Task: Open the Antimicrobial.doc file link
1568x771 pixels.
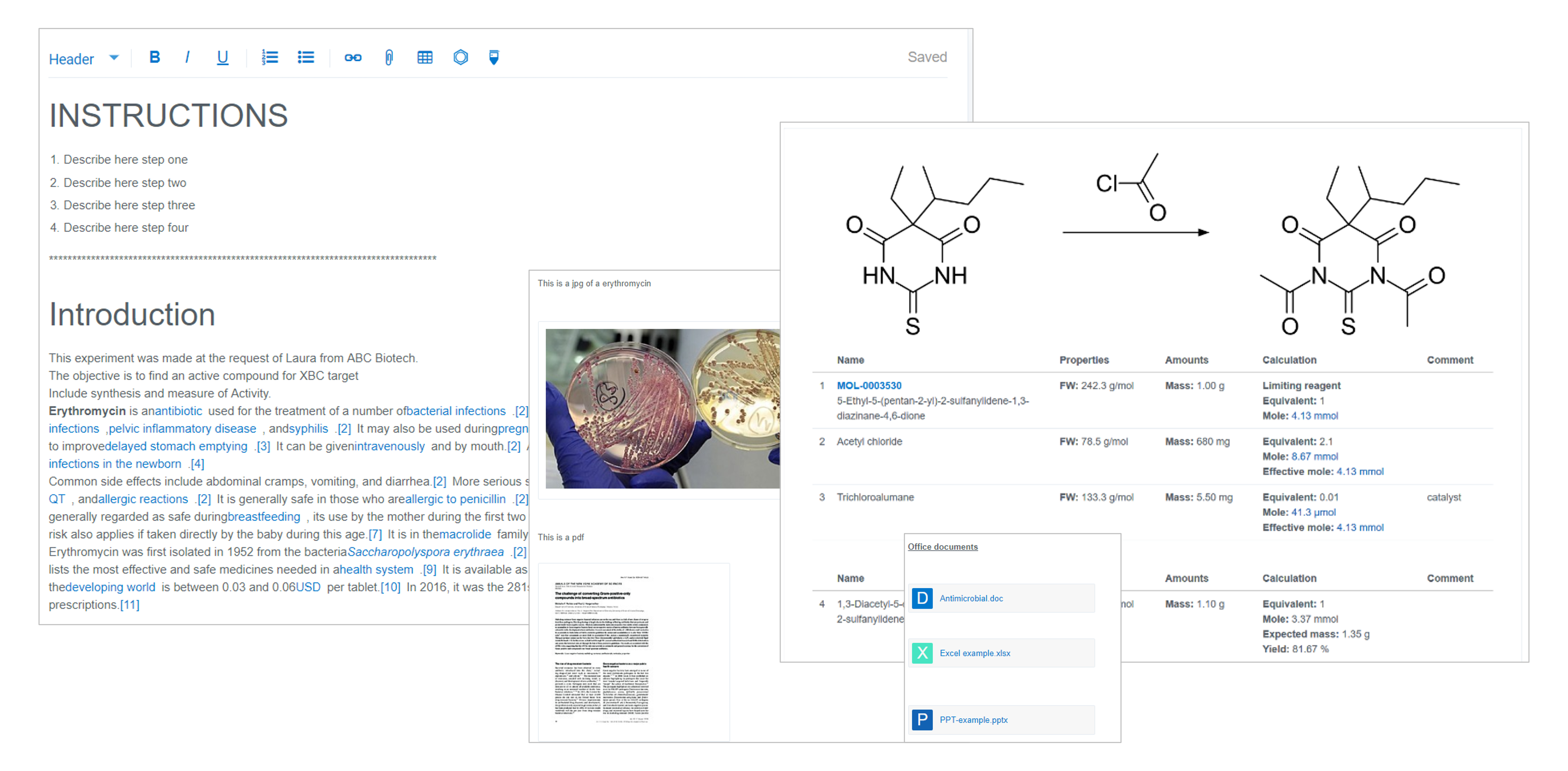Action: [971, 598]
